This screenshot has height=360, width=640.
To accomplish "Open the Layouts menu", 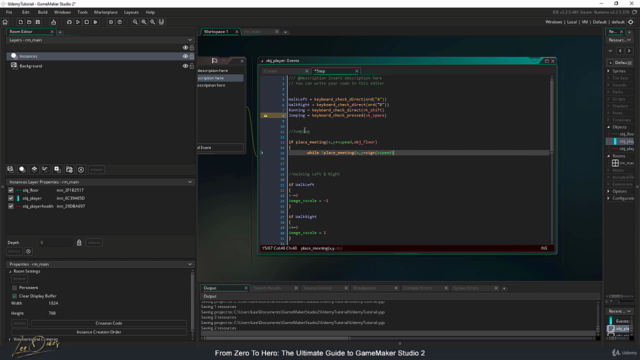I will [x=131, y=12].
